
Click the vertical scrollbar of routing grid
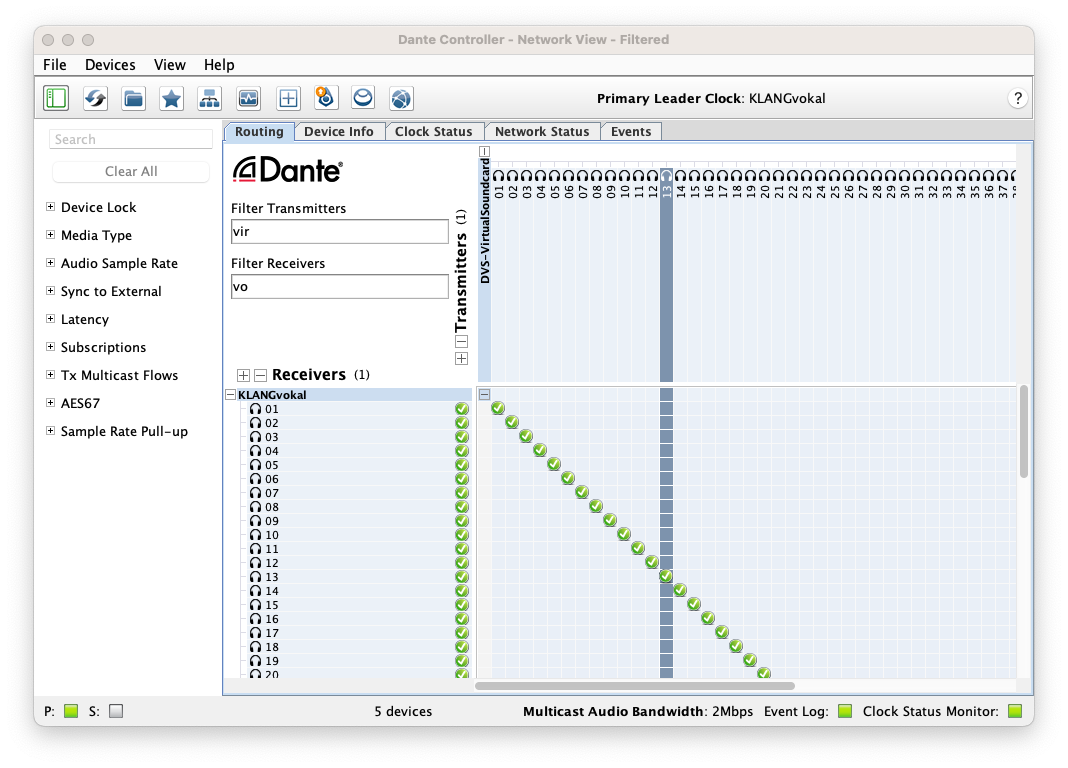pos(1024,432)
